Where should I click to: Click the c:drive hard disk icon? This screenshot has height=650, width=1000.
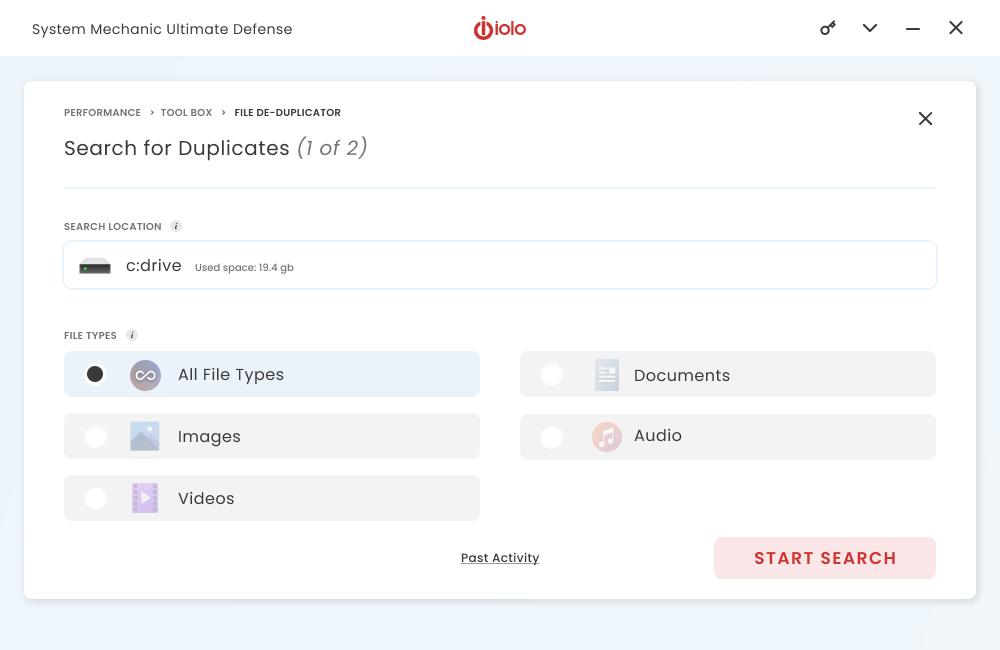coord(95,267)
